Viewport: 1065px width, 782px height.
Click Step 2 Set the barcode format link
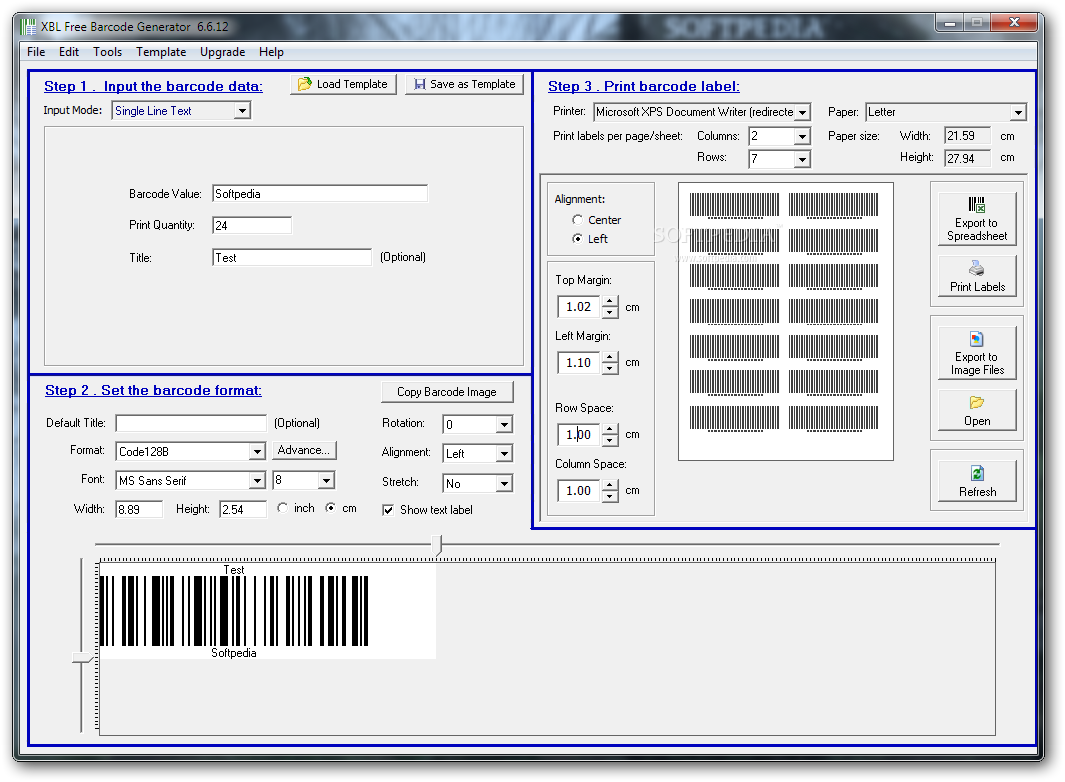click(154, 390)
